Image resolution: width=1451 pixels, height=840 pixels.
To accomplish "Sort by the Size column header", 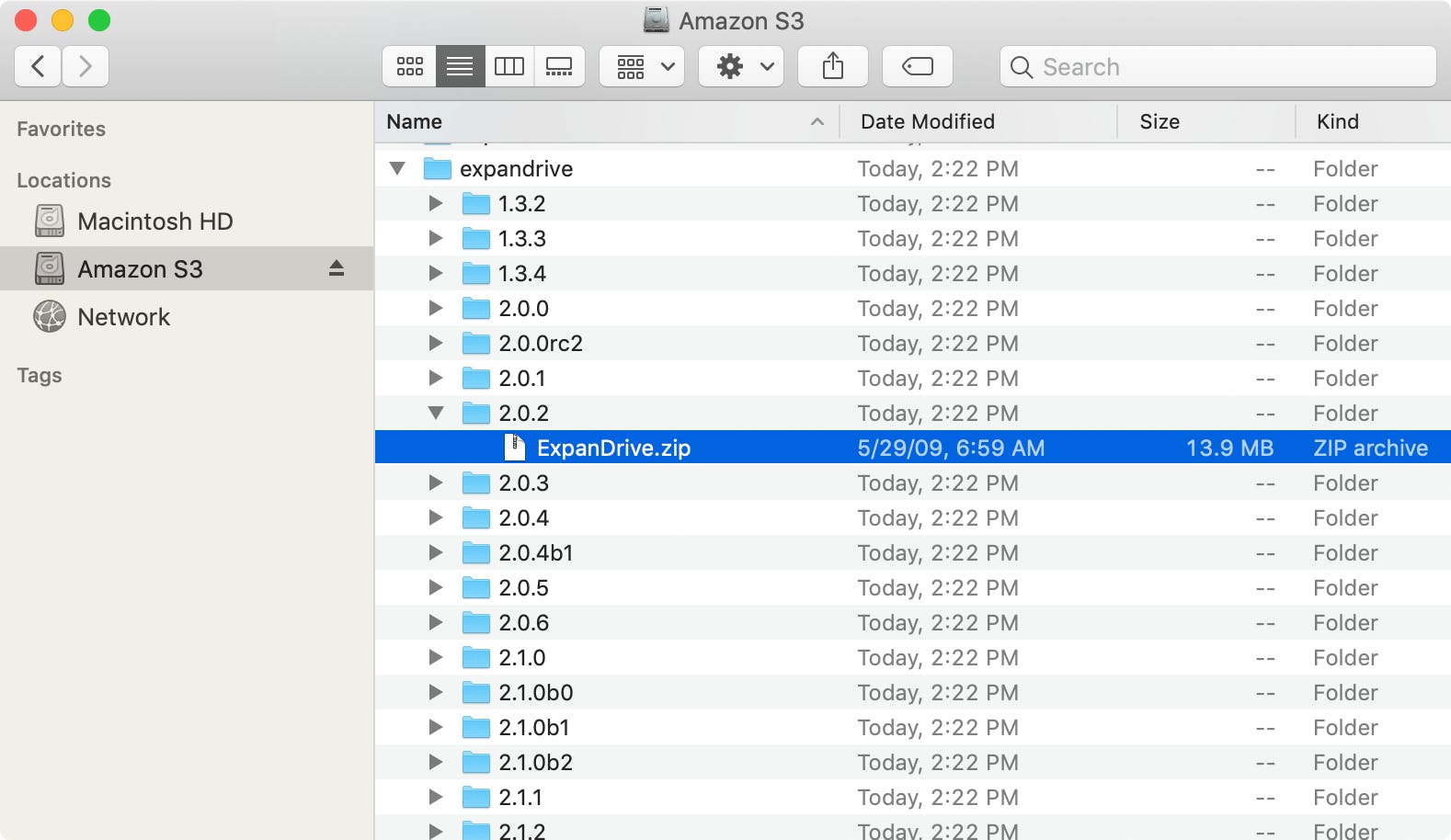I will coord(1206,121).
